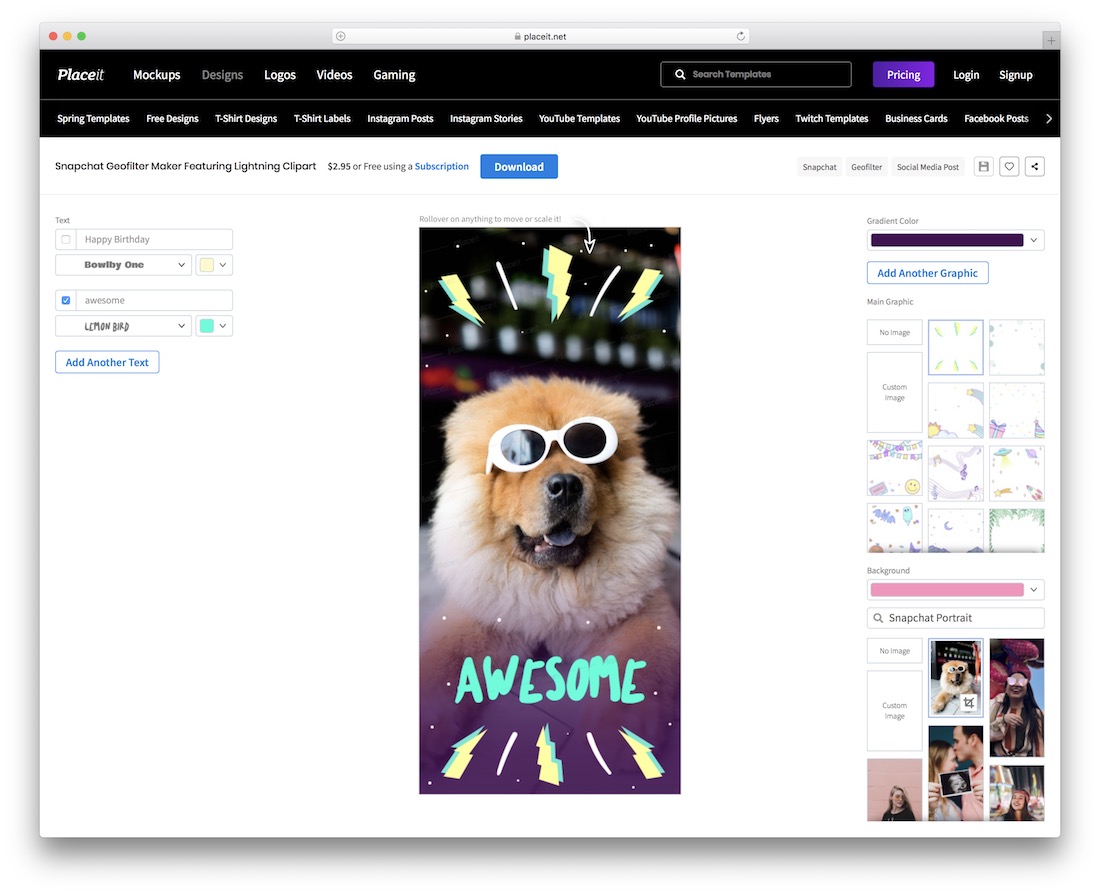
Task: Uncheck the awesome text checkbox
Action: pos(66,300)
